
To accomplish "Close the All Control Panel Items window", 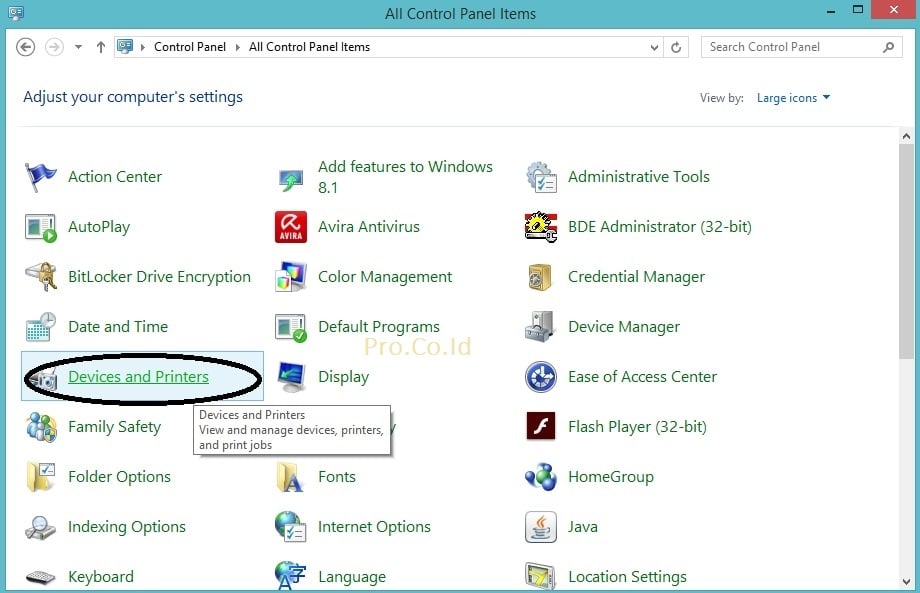I will pos(894,10).
